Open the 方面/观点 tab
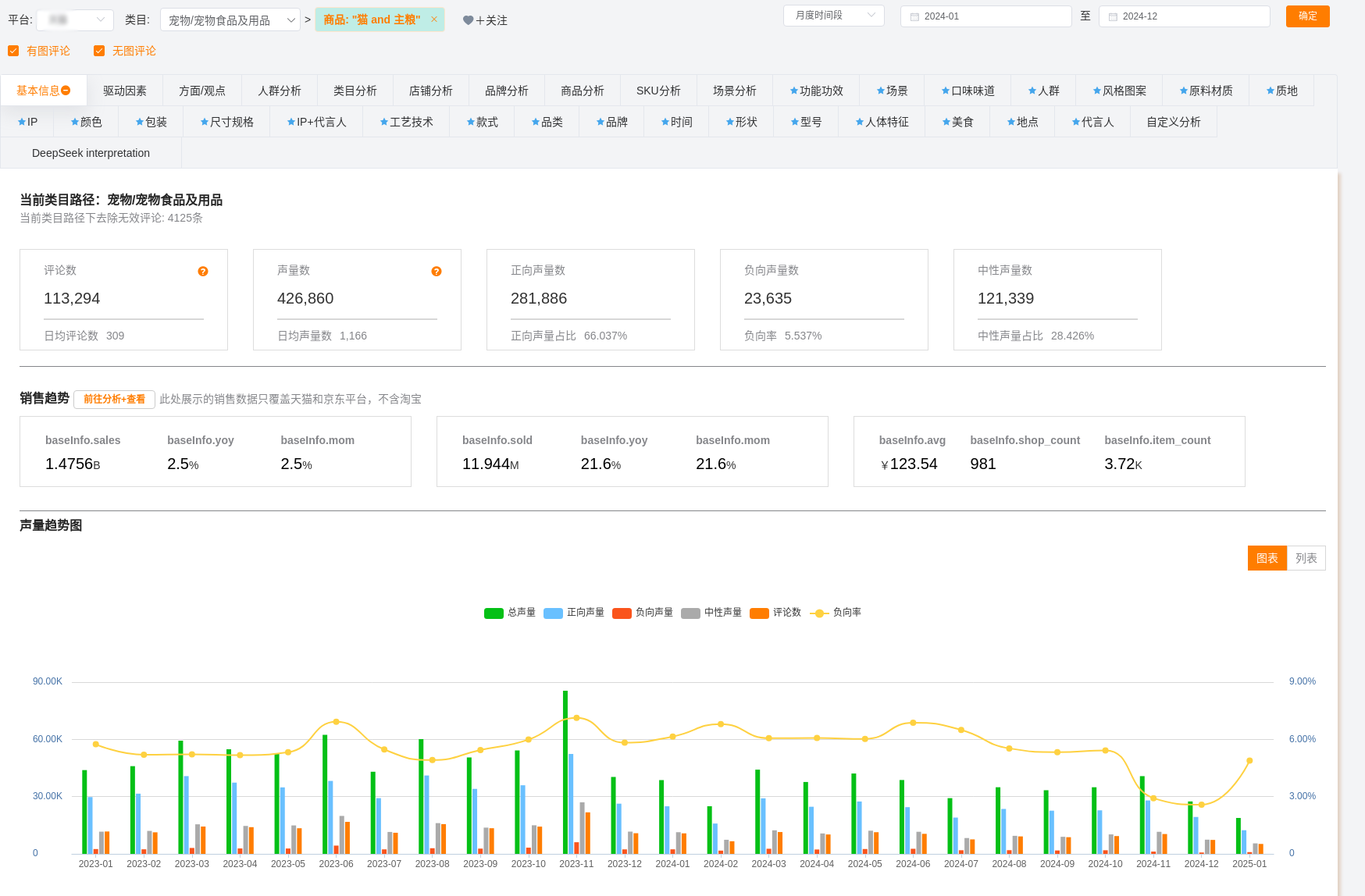 [x=202, y=91]
